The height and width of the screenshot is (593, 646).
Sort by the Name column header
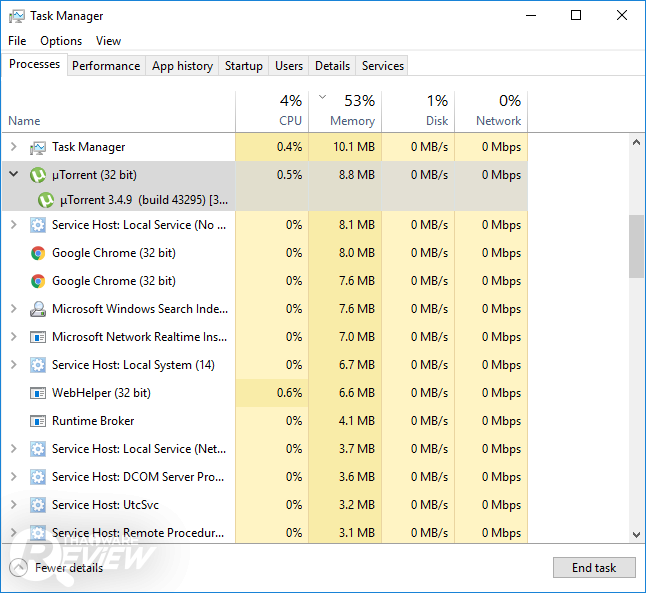point(119,111)
